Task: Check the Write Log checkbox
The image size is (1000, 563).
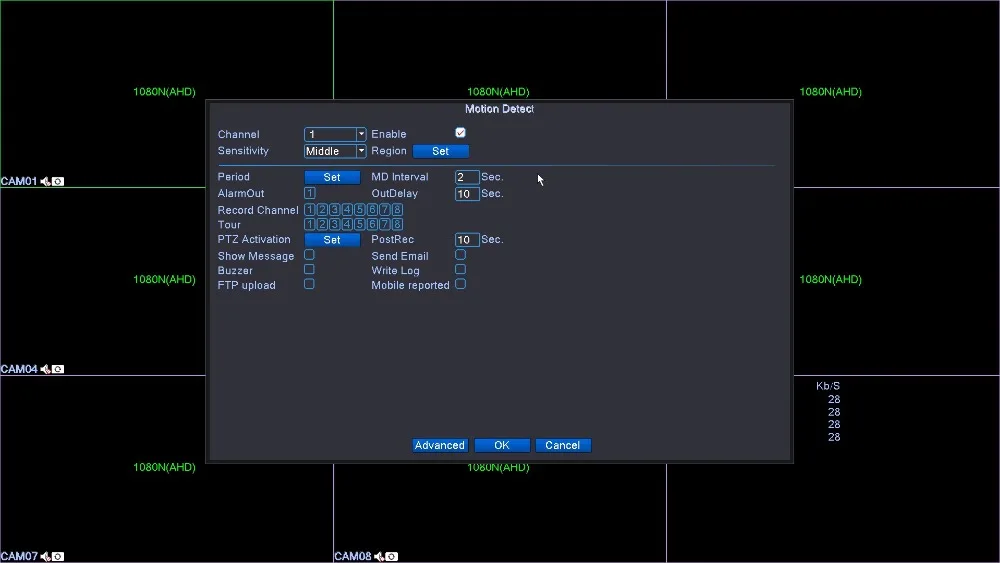Action: 460,269
